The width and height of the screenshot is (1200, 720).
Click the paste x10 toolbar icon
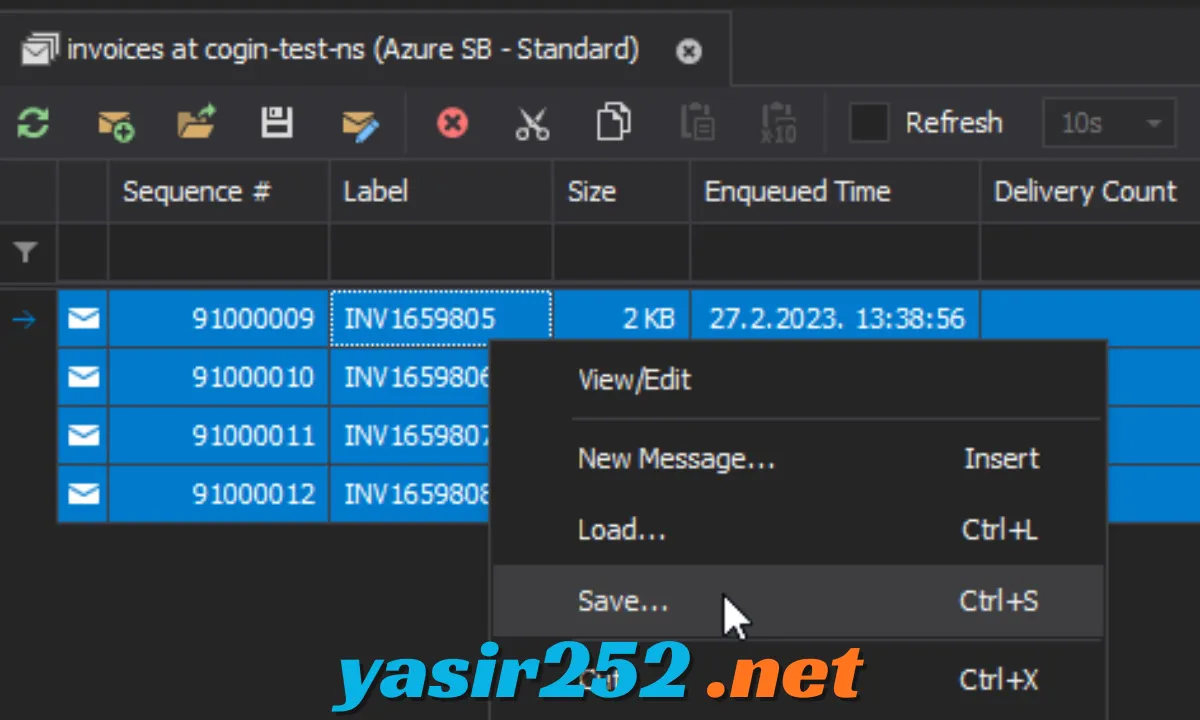tap(778, 124)
